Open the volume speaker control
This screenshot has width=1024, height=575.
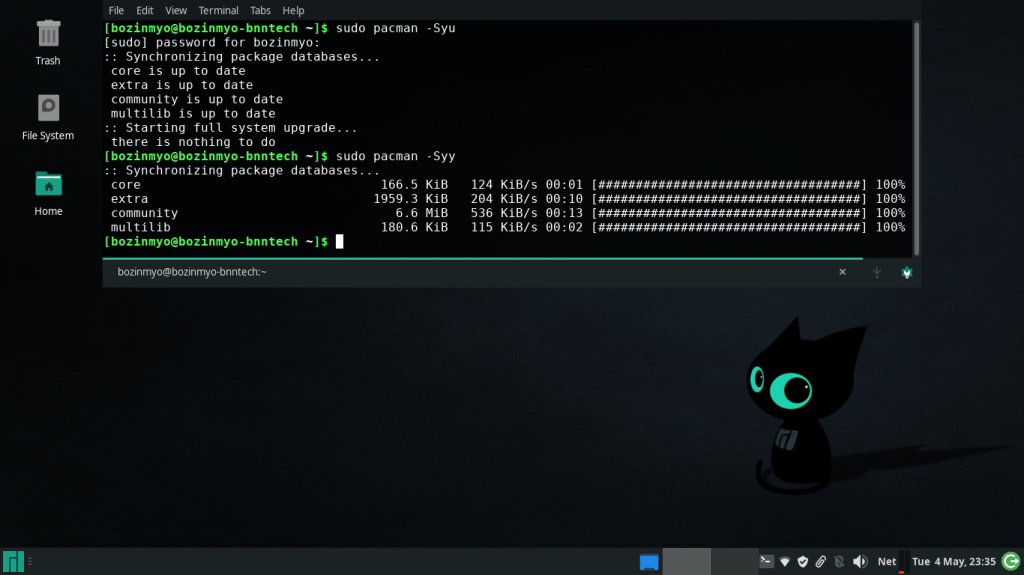tap(859, 562)
